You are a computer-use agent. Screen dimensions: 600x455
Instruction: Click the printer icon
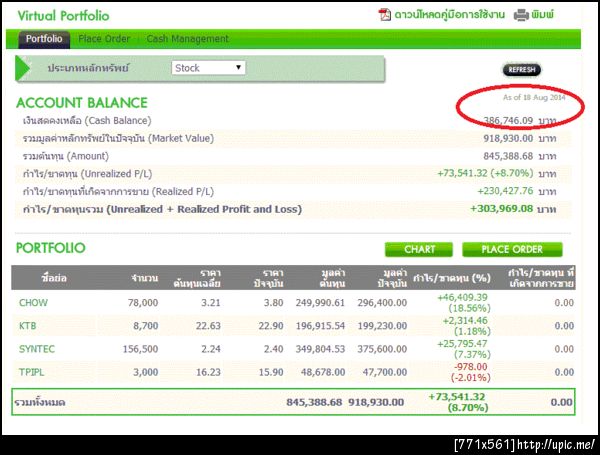521,15
